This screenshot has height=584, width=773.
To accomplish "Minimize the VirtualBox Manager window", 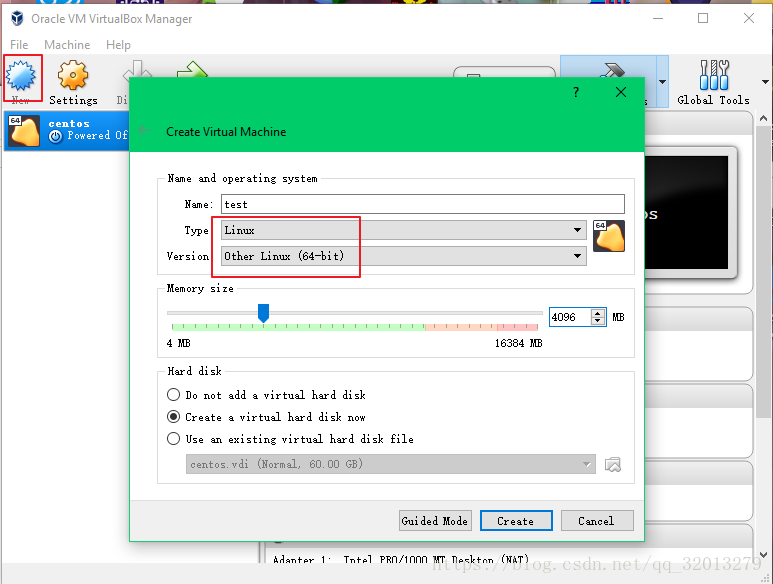I will 658,19.
